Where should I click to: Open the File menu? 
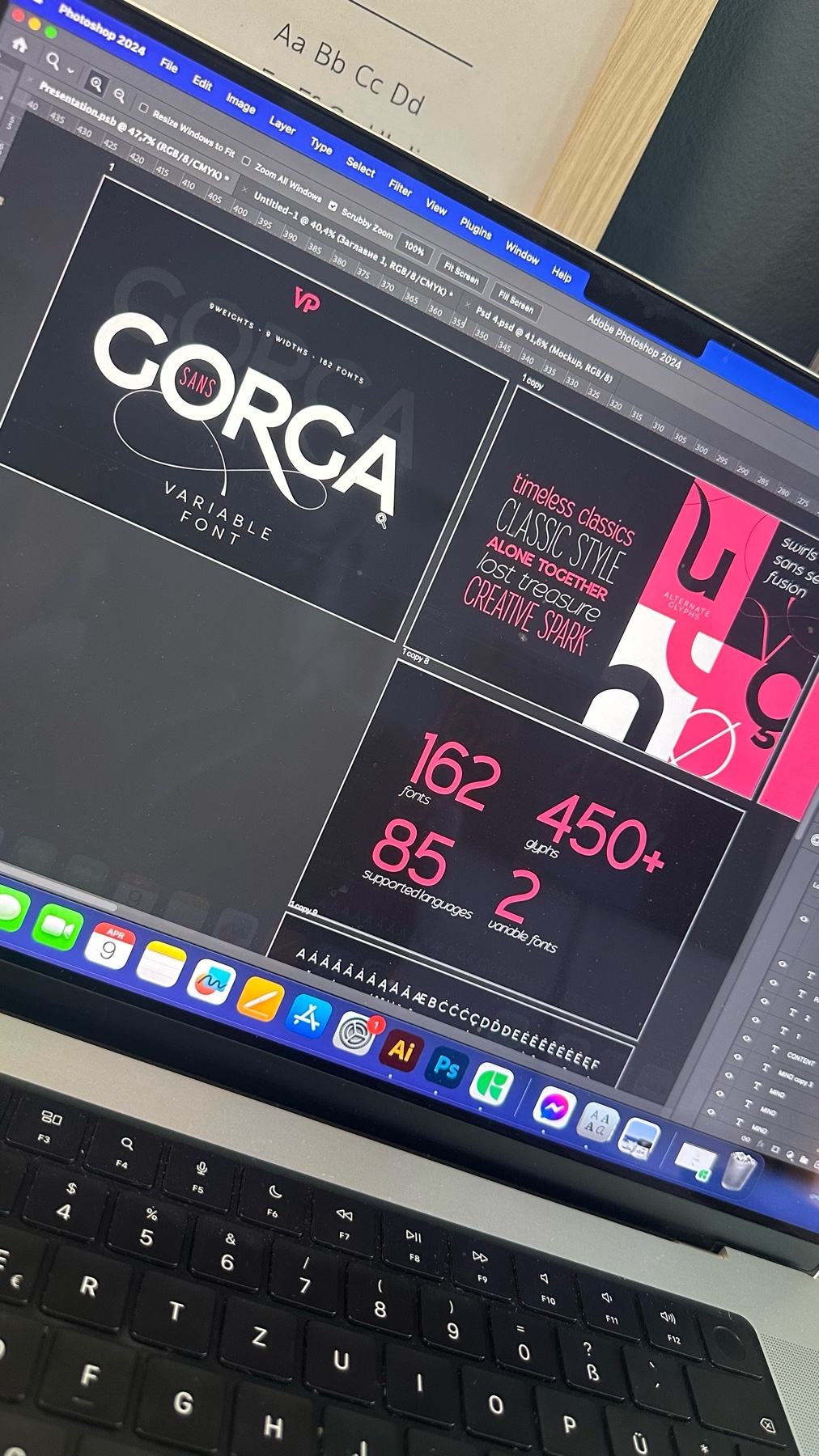point(169,66)
